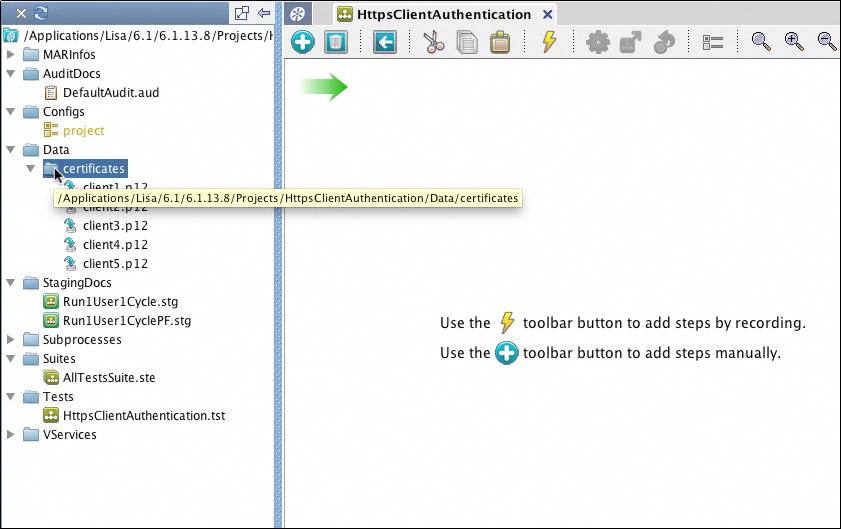Click the Run1User1Cycle.stg staging icon
This screenshot has width=841, height=529.
(x=50, y=301)
